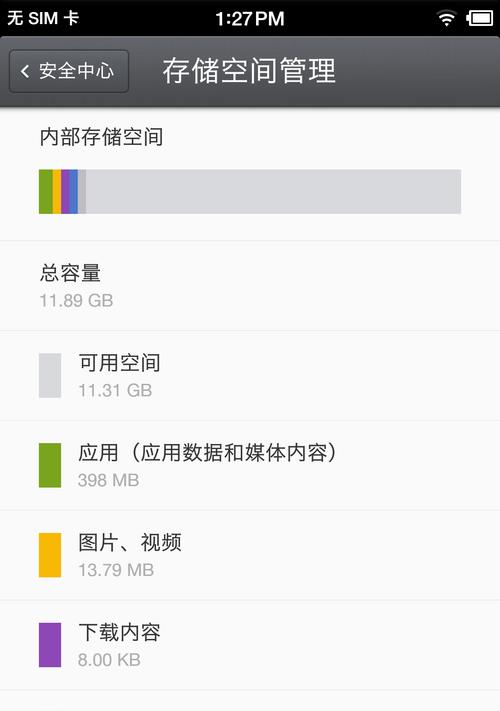Viewport: 500px width, 711px height.
Task: Tap the green segment of storage bar
Action: point(46,191)
